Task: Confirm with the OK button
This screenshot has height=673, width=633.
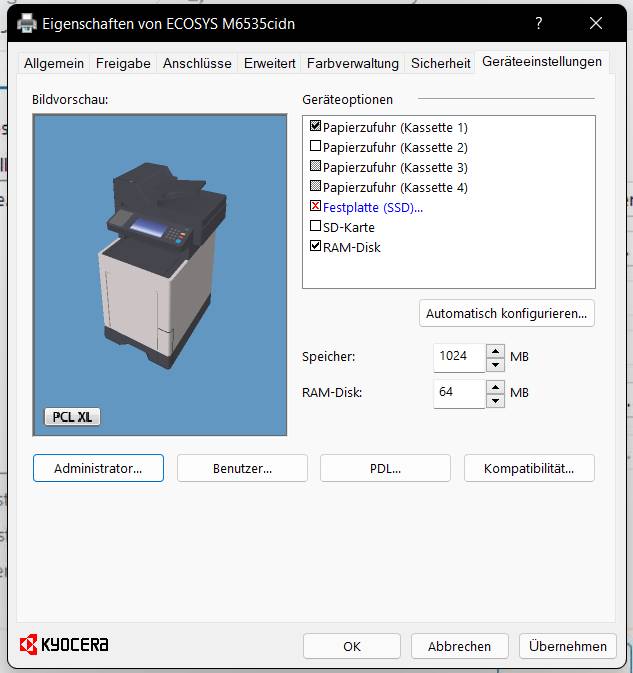Action: (x=352, y=646)
